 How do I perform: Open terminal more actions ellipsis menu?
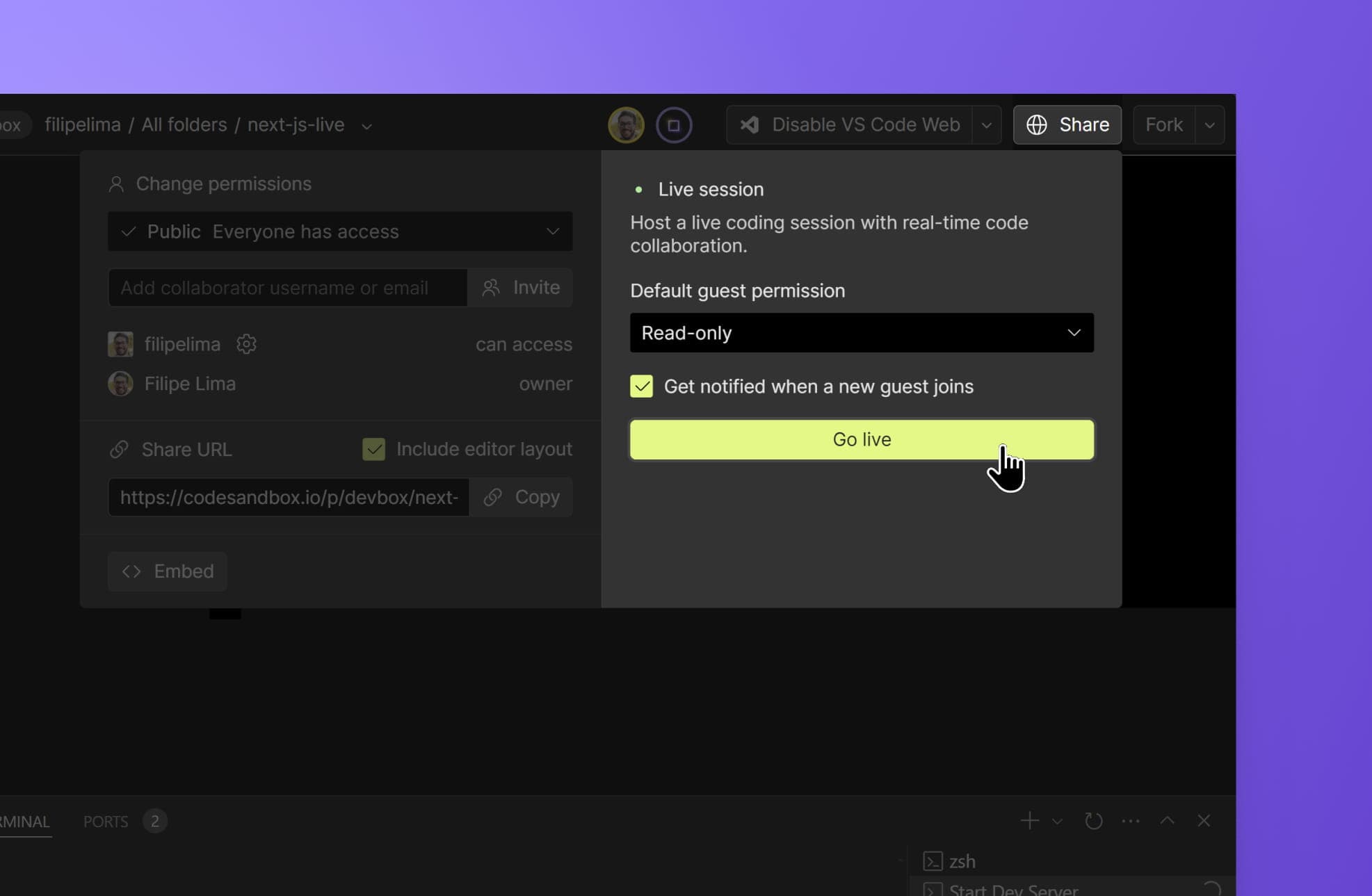click(1131, 821)
